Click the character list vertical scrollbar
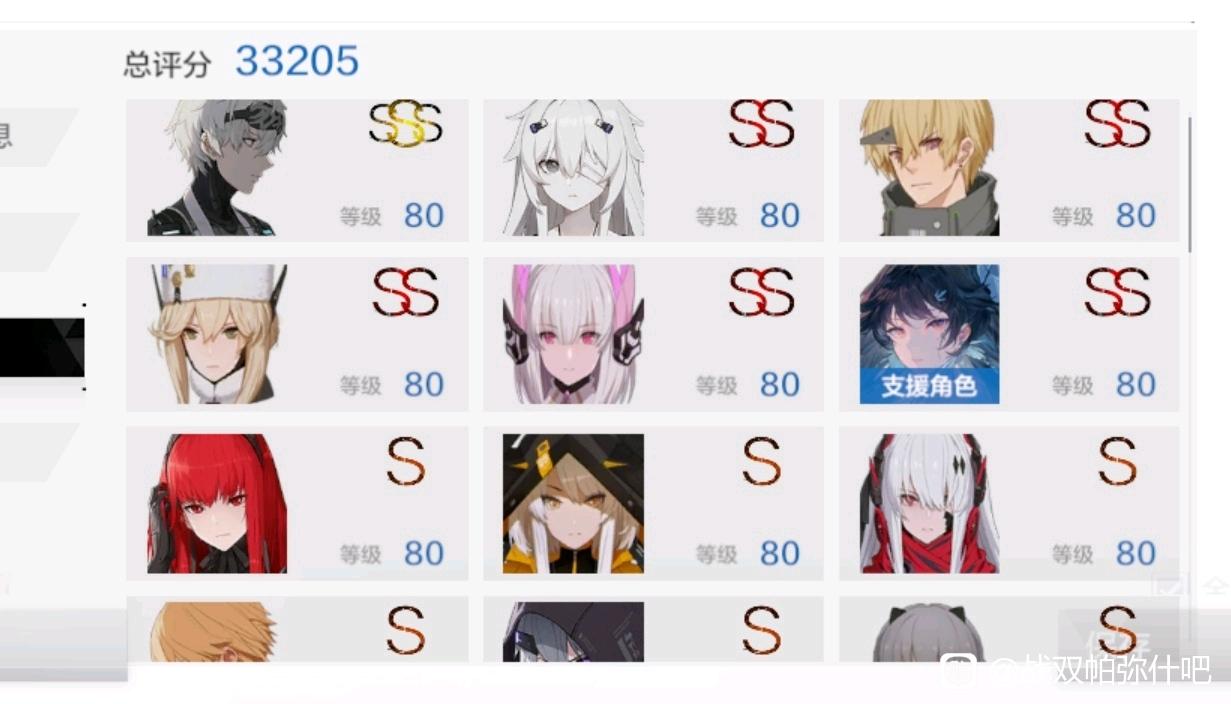 tap(1190, 185)
